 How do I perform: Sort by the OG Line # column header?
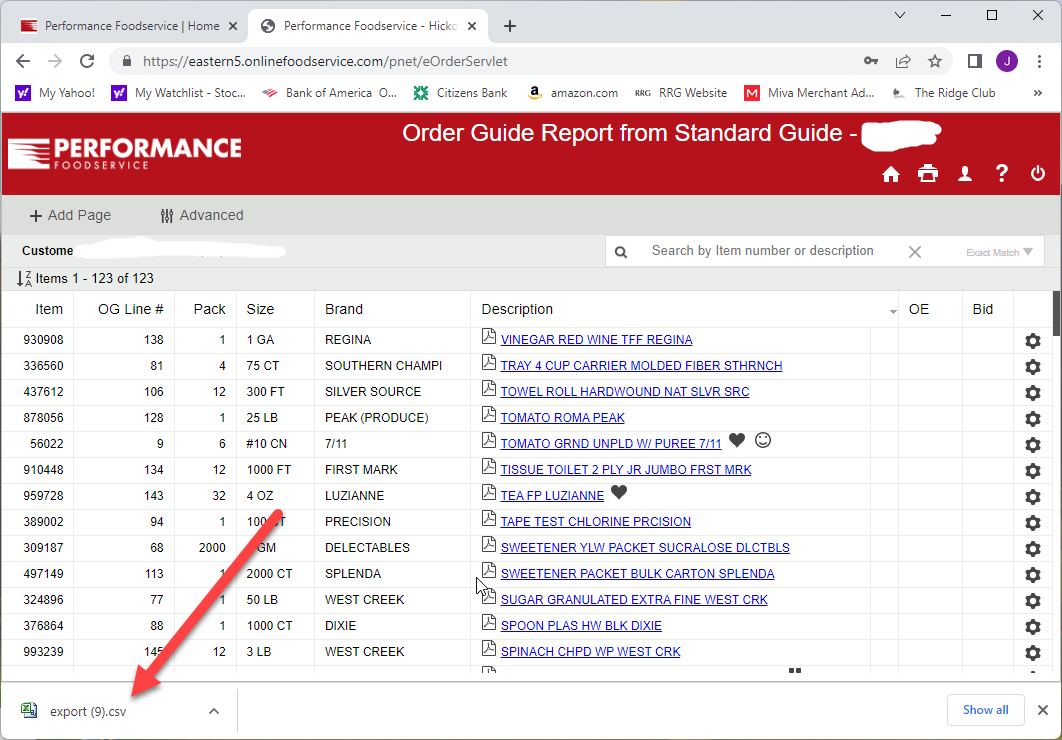point(131,309)
